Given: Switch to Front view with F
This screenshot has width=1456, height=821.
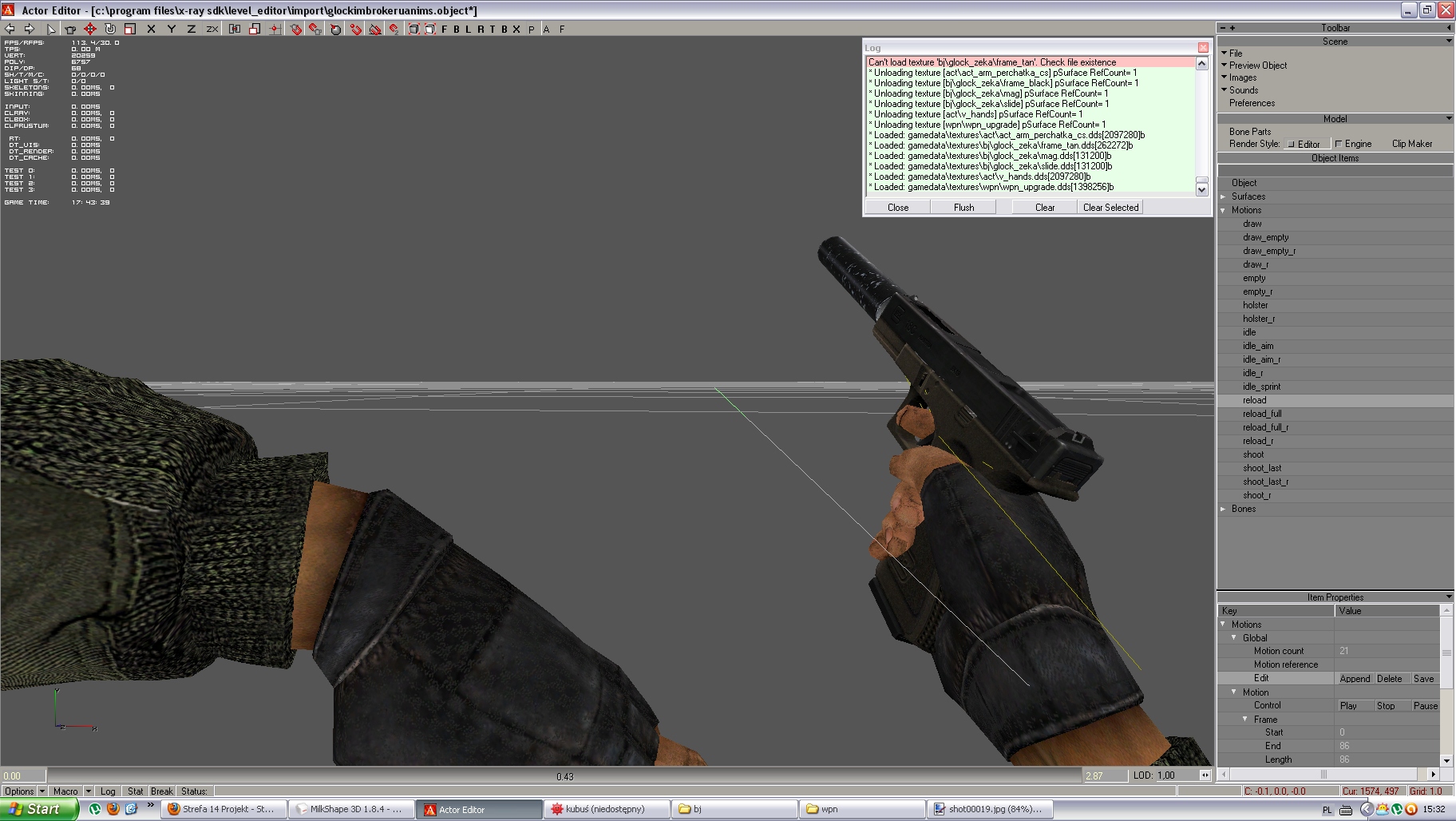Looking at the screenshot, I should click(x=445, y=29).
